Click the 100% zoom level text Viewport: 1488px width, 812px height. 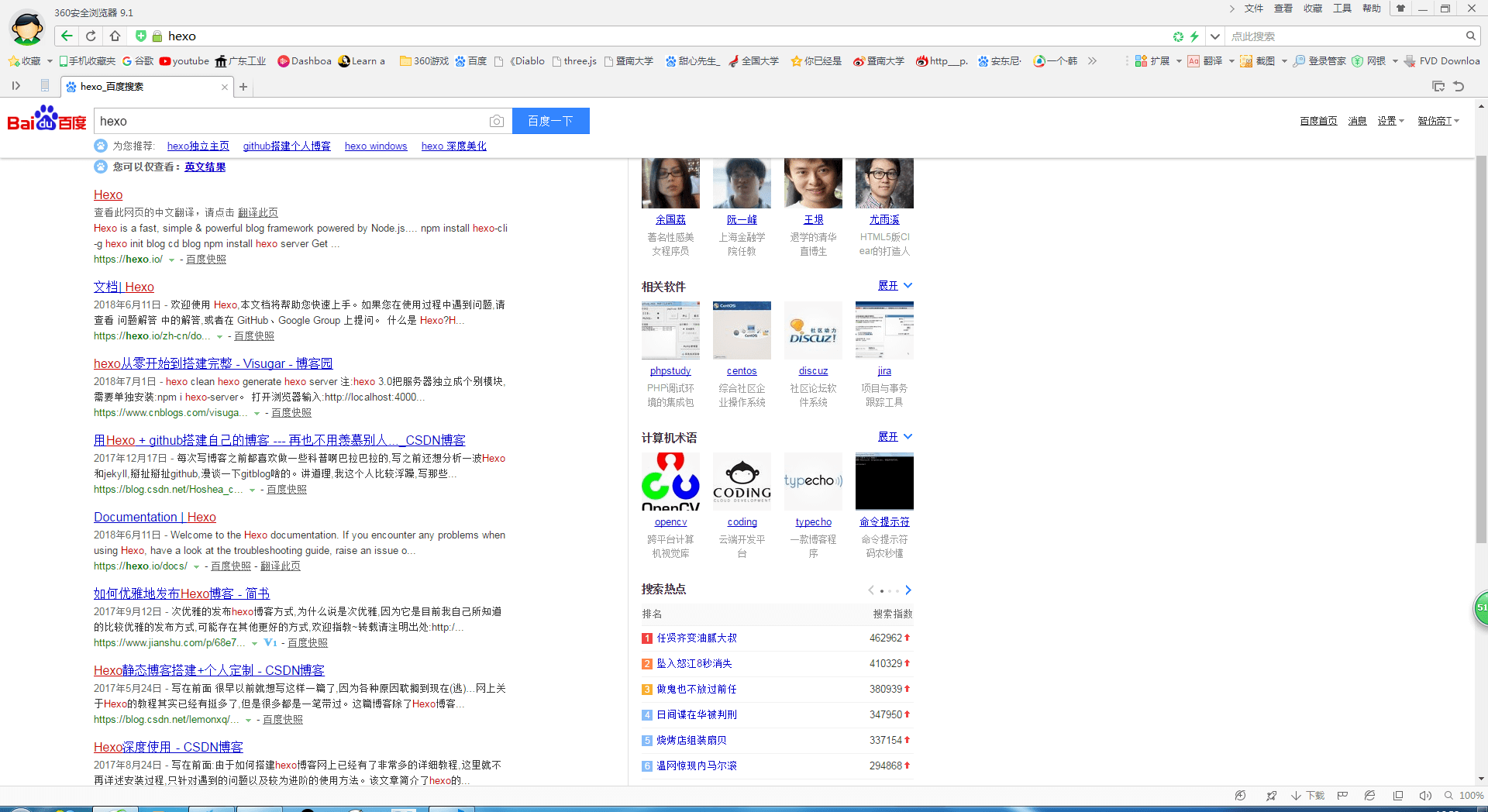pos(1471,796)
